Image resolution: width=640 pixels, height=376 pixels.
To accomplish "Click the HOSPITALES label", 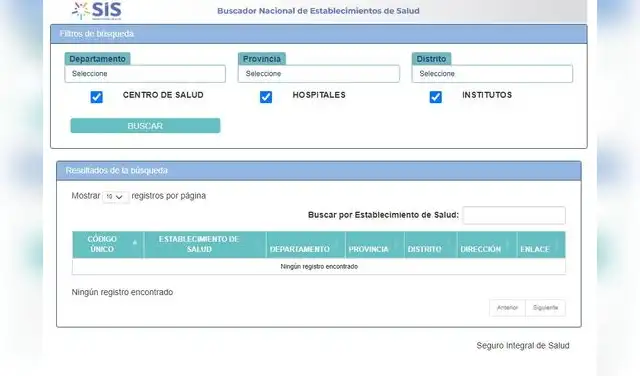I will click(x=319, y=95).
